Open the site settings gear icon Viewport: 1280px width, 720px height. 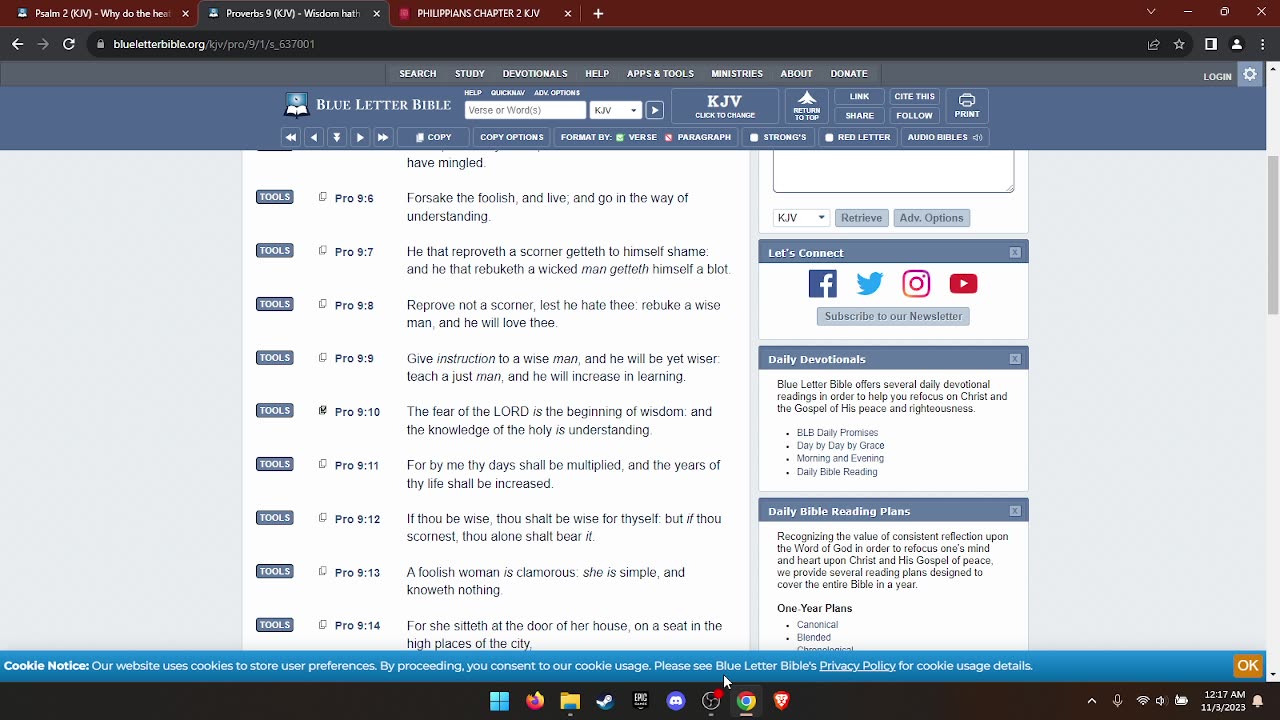[1250, 74]
